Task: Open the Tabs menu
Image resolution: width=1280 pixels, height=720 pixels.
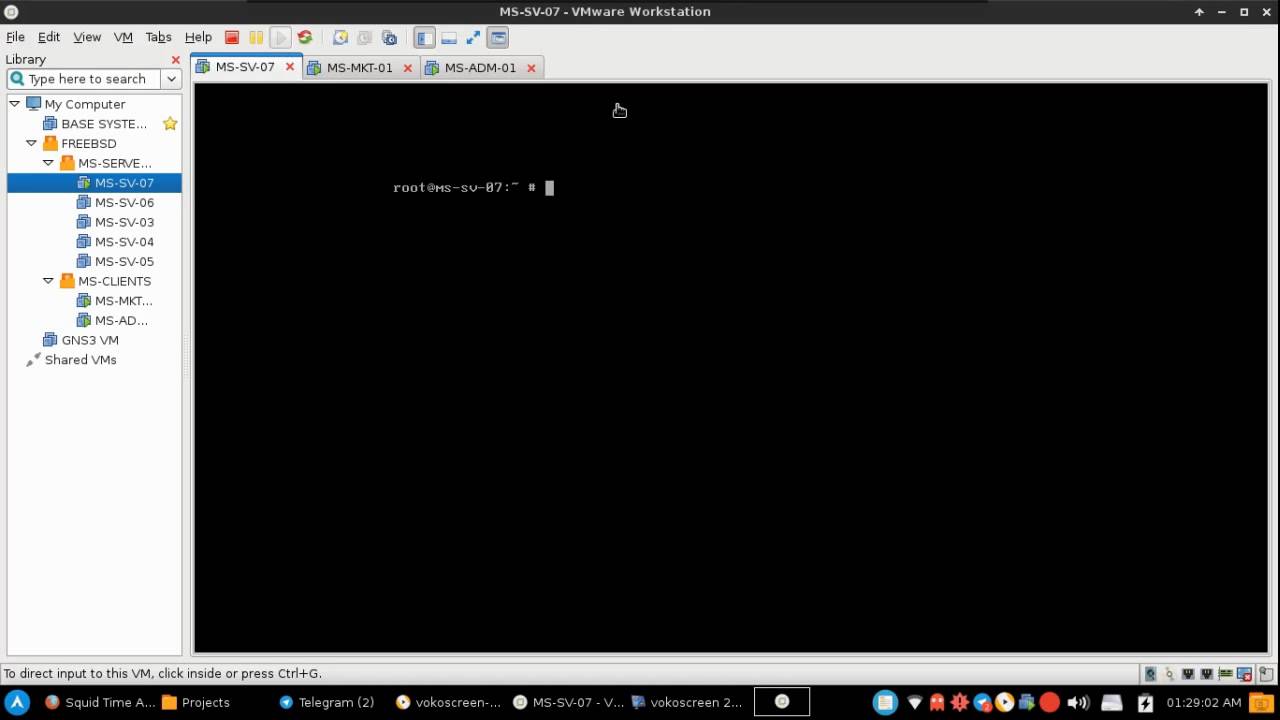Action: [x=158, y=37]
